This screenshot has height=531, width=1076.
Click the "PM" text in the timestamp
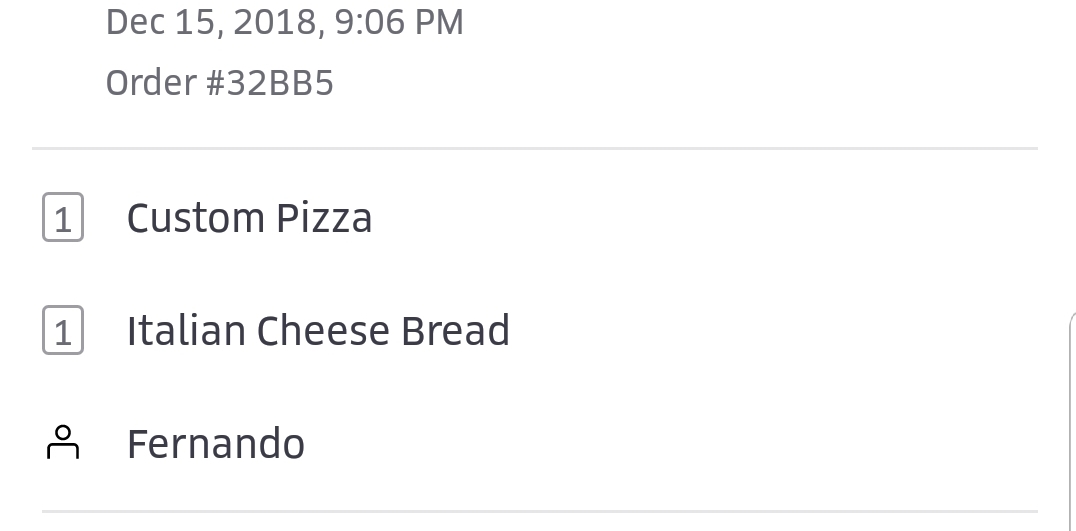point(438,22)
